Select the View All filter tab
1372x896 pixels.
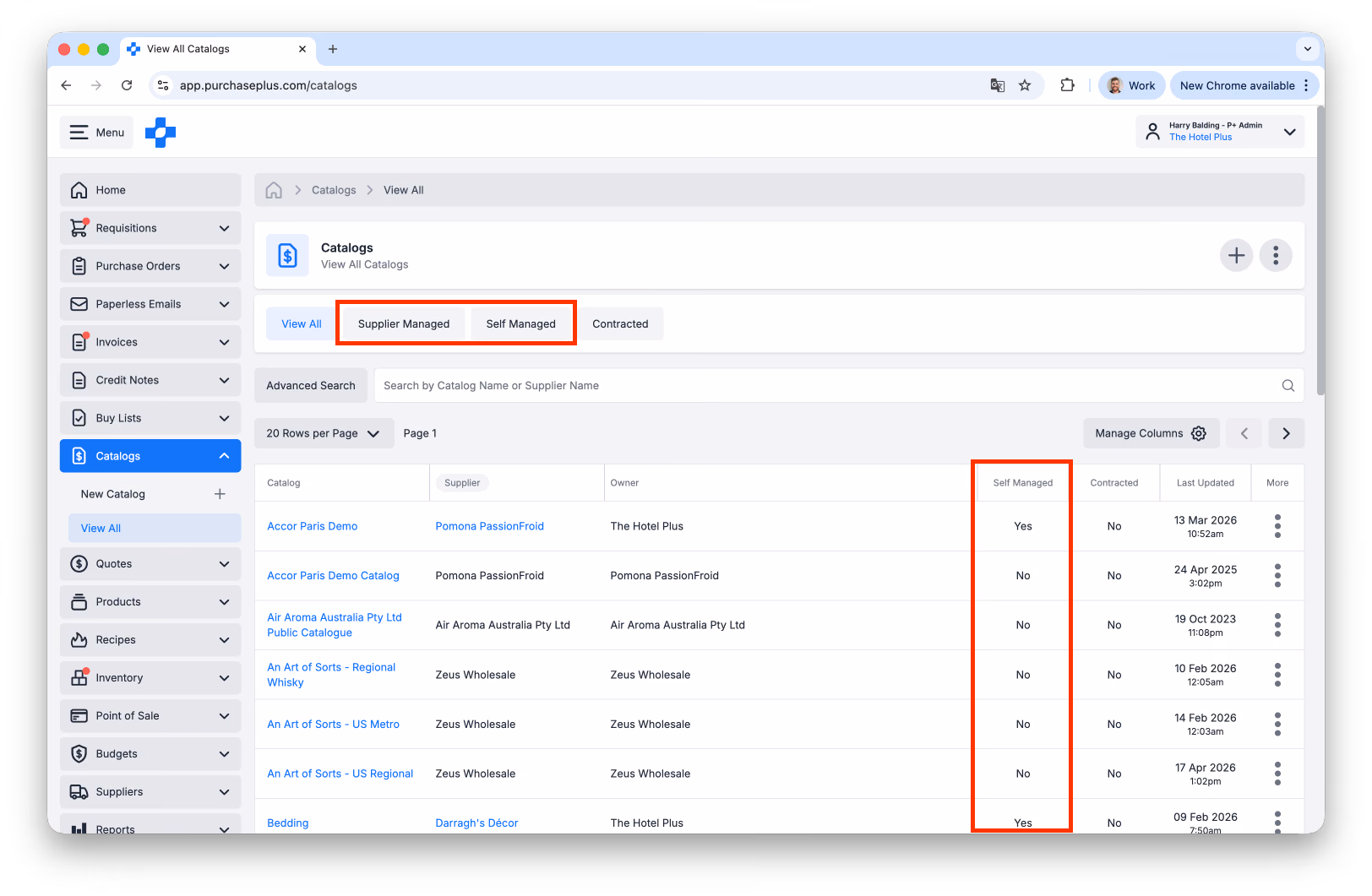(x=302, y=323)
